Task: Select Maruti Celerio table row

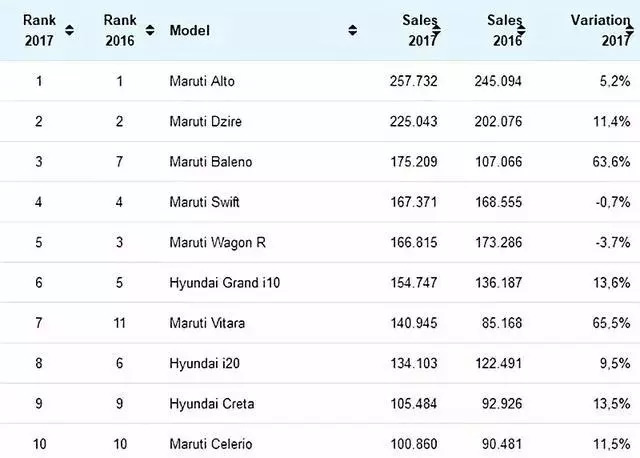Action: [211, 444]
